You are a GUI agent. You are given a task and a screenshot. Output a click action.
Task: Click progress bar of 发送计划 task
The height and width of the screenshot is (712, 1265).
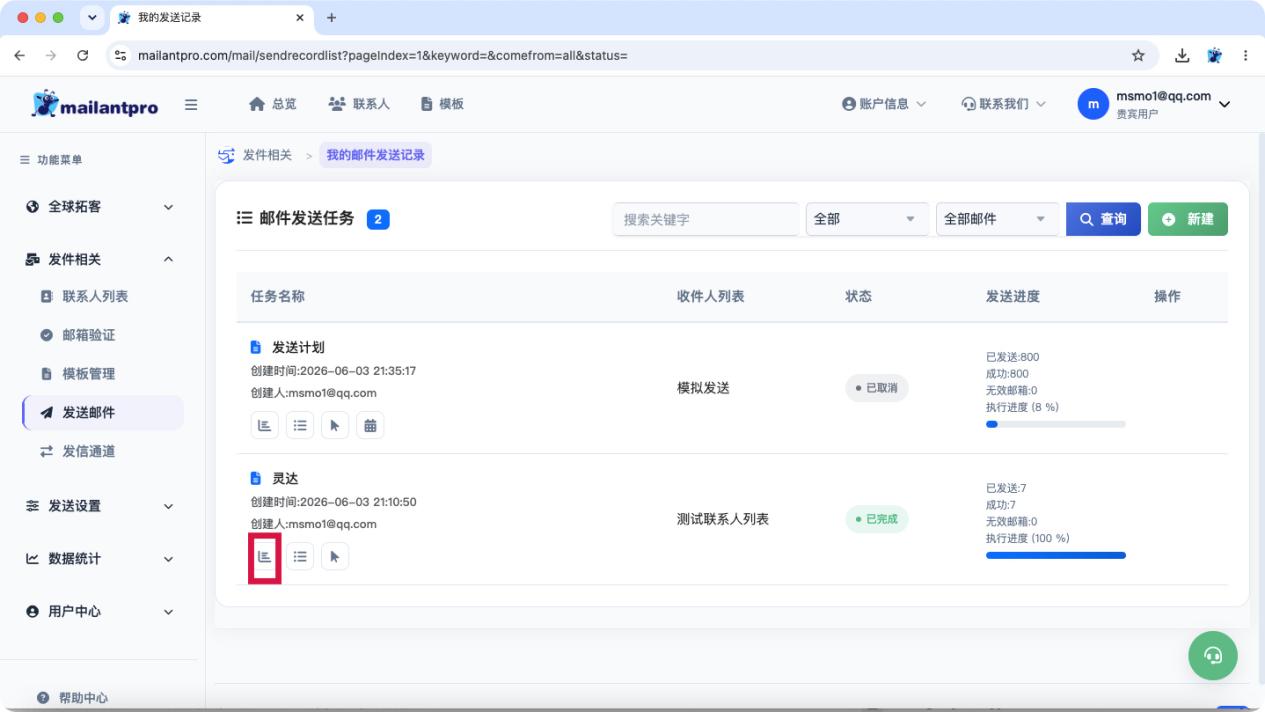[1056, 424]
